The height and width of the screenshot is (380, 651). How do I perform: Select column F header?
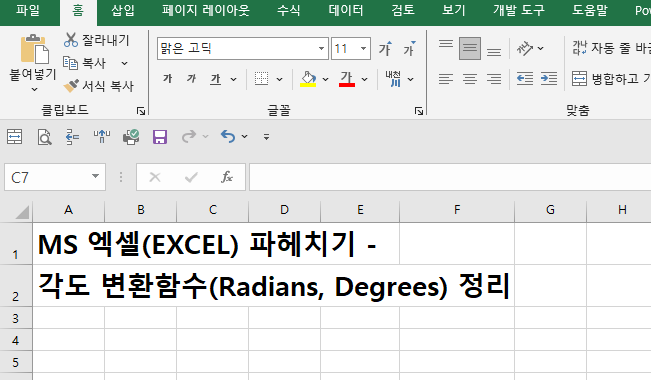click(457, 210)
